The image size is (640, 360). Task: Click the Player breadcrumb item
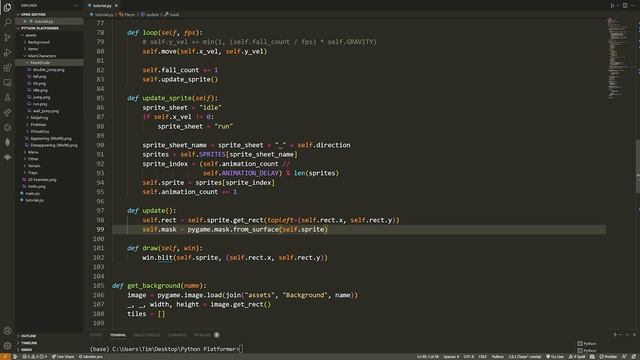click(x=127, y=14)
